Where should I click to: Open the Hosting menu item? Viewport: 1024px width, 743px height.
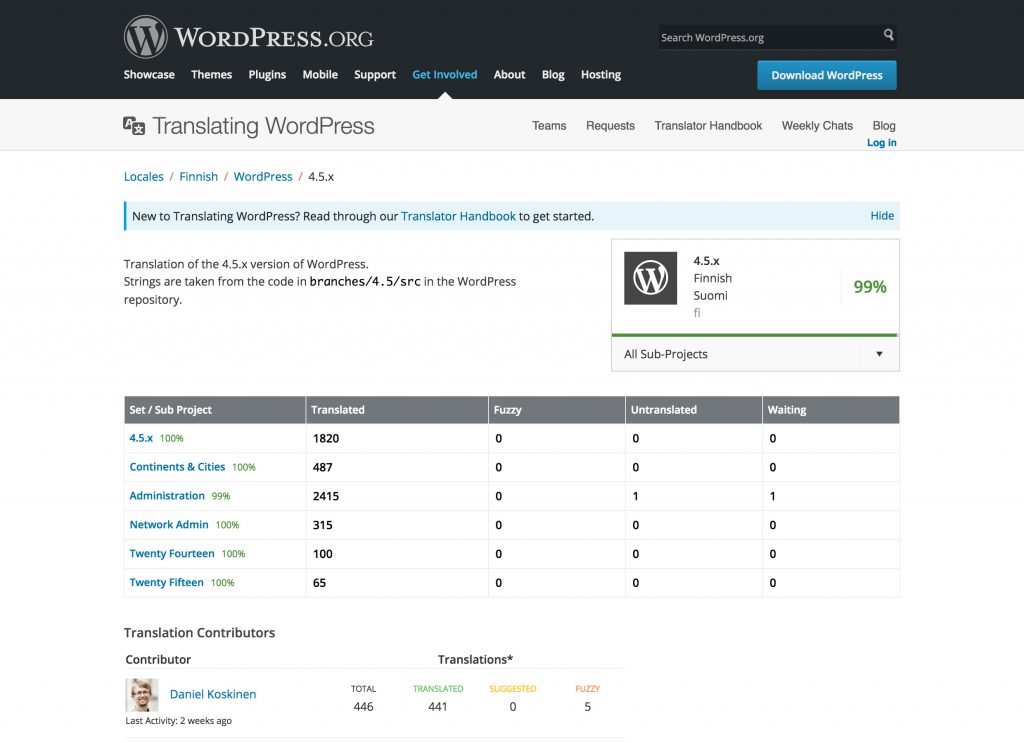coord(601,74)
